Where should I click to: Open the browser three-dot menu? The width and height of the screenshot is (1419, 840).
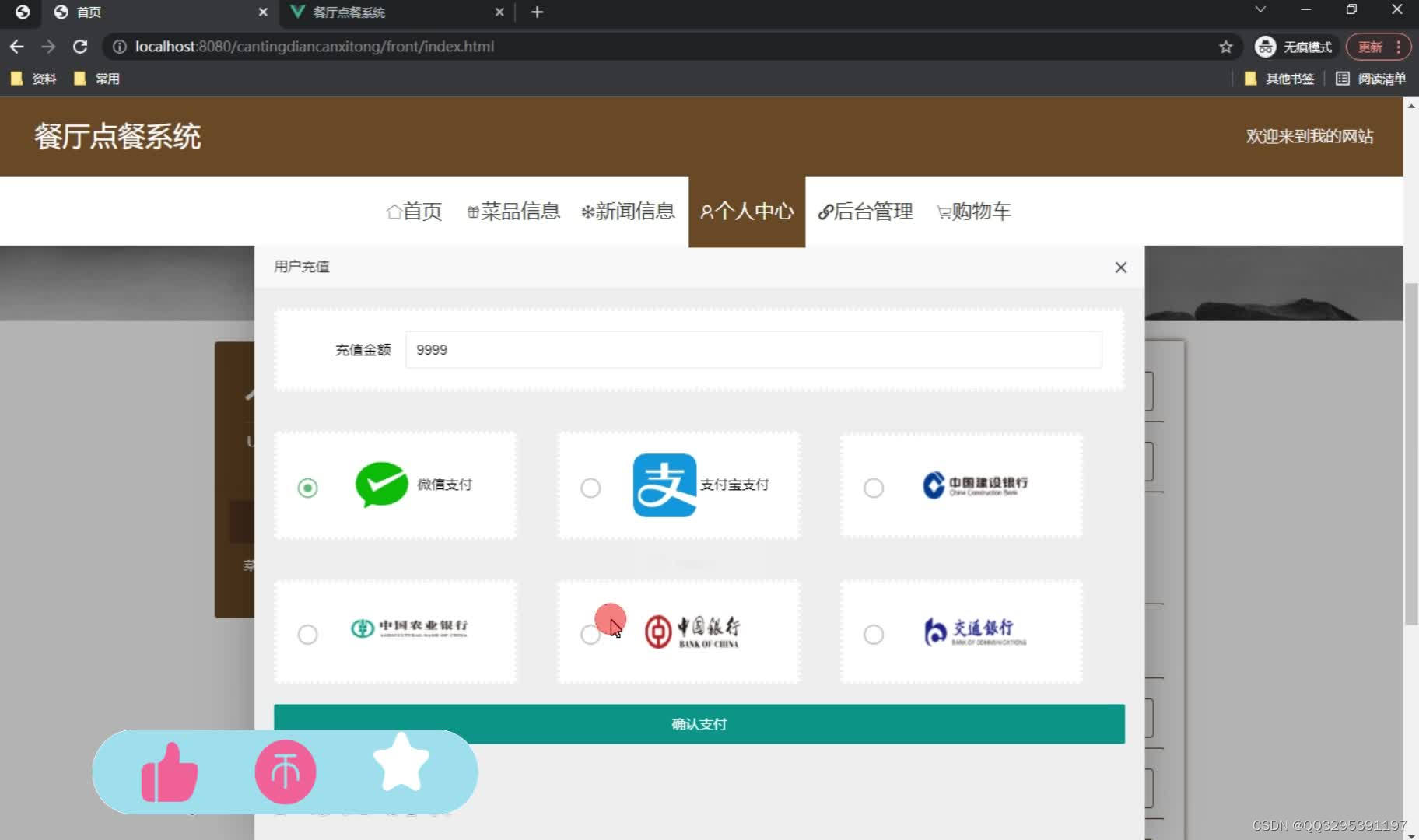point(1399,47)
